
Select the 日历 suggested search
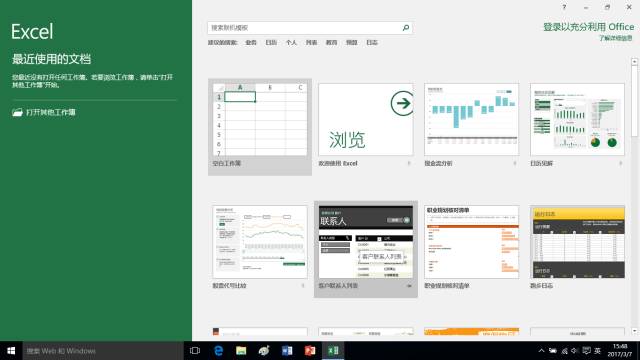pos(271,42)
